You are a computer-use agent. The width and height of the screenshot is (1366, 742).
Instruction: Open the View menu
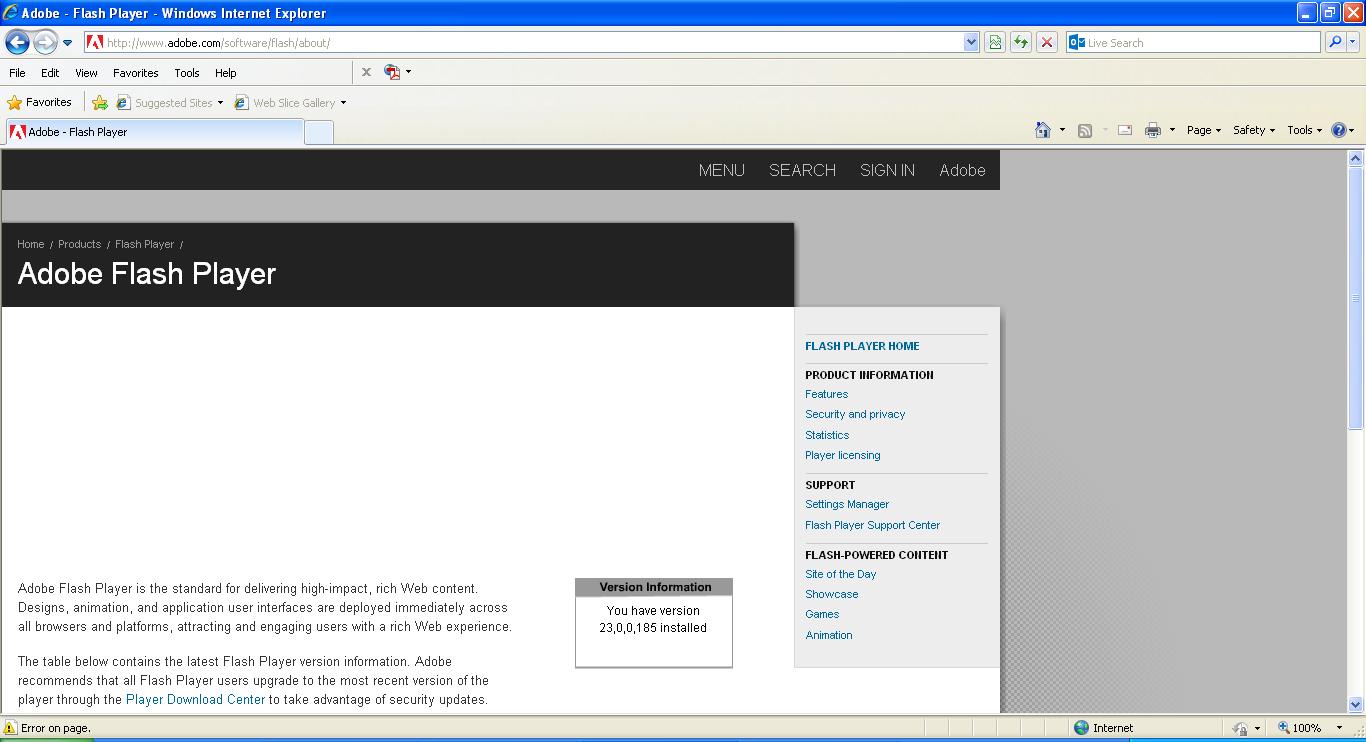click(x=86, y=73)
